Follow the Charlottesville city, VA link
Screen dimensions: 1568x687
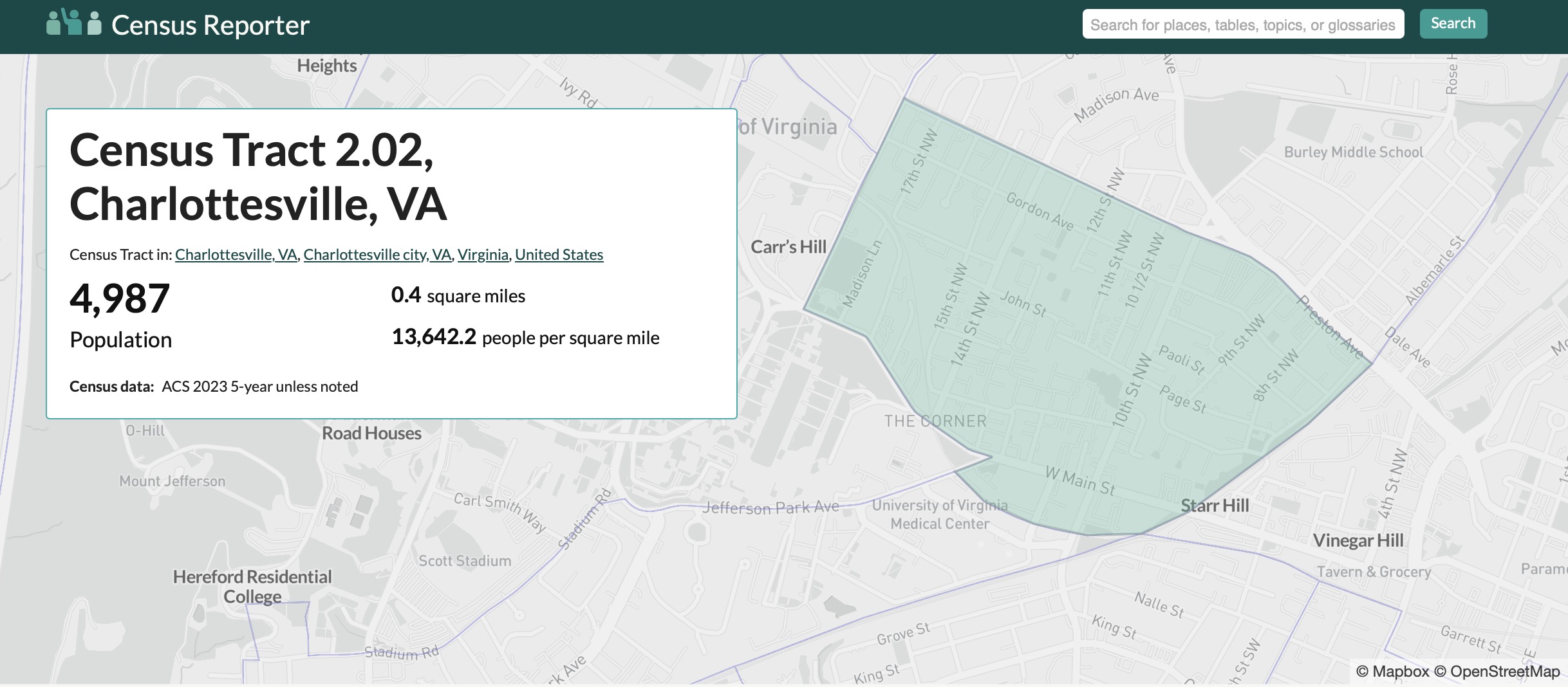pyautogui.click(x=377, y=255)
